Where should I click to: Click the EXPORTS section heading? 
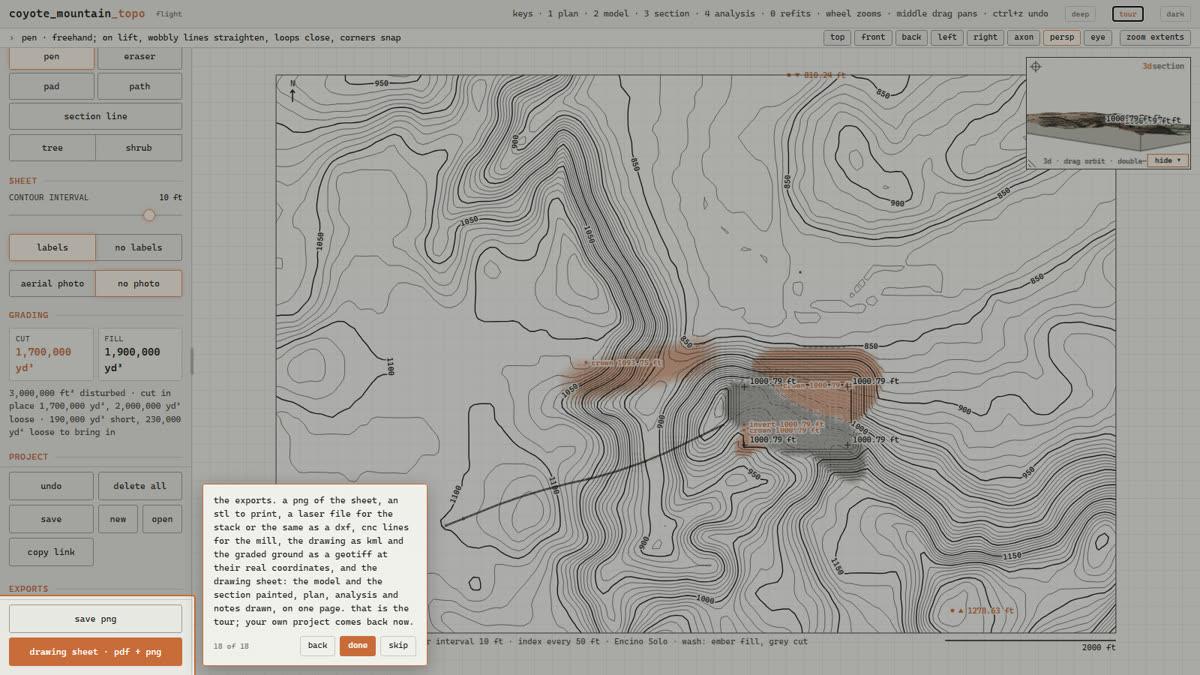coord(29,589)
